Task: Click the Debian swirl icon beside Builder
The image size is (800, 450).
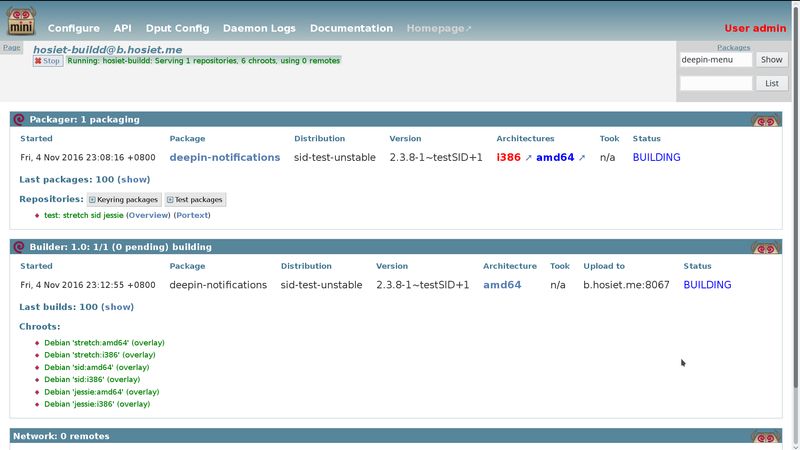Action: coord(19,247)
